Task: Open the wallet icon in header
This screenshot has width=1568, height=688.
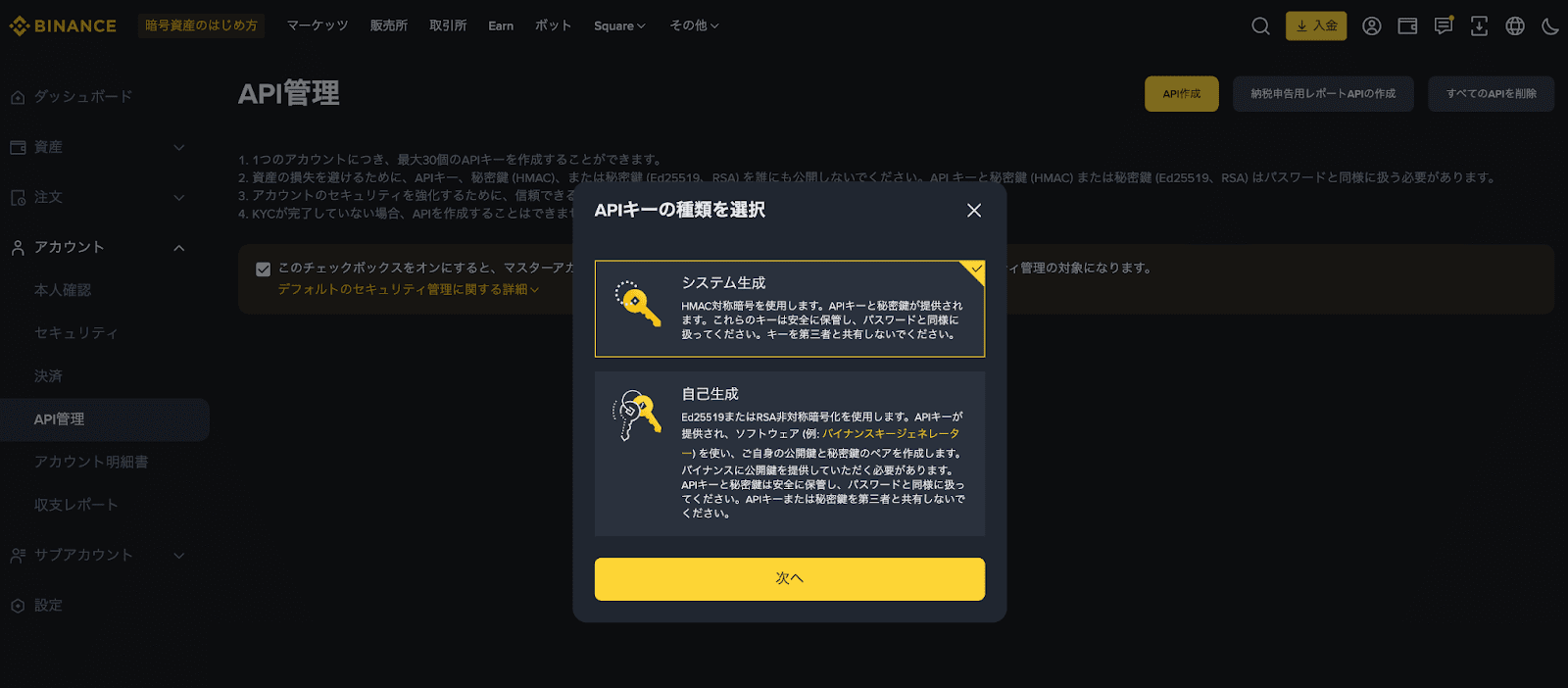Action: [x=1407, y=26]
